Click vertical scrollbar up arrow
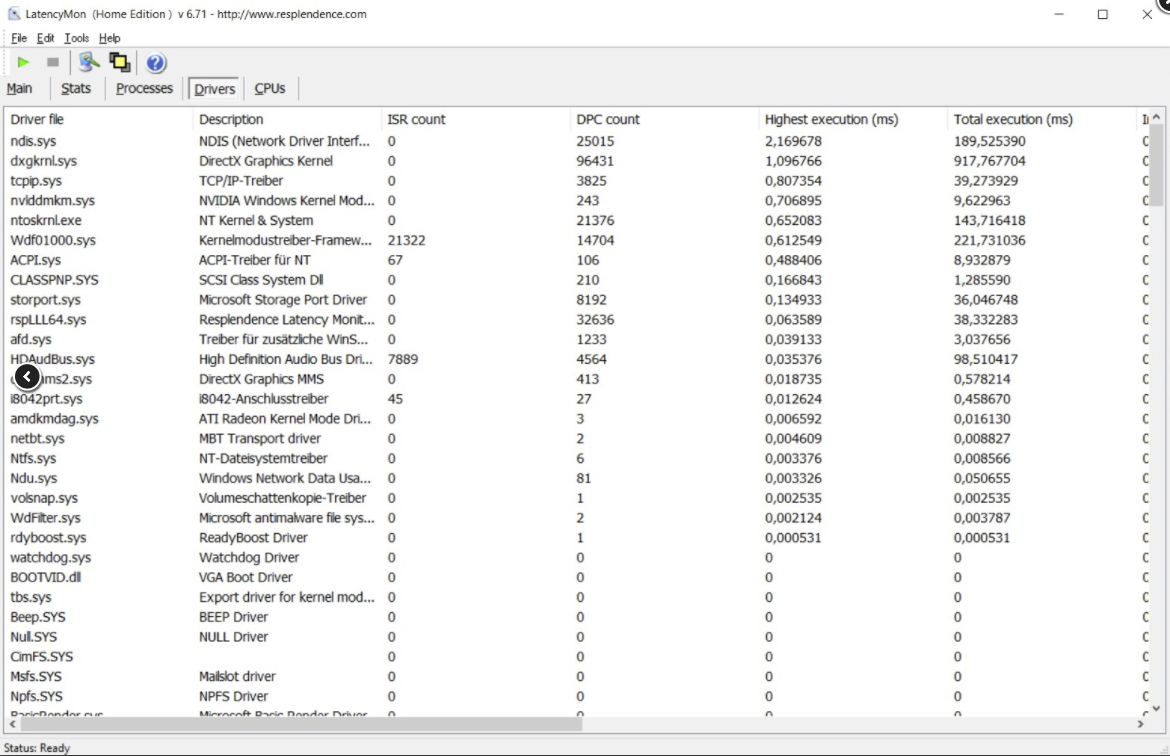Screen dimensions: 1170x756 tap(1156, 116)
